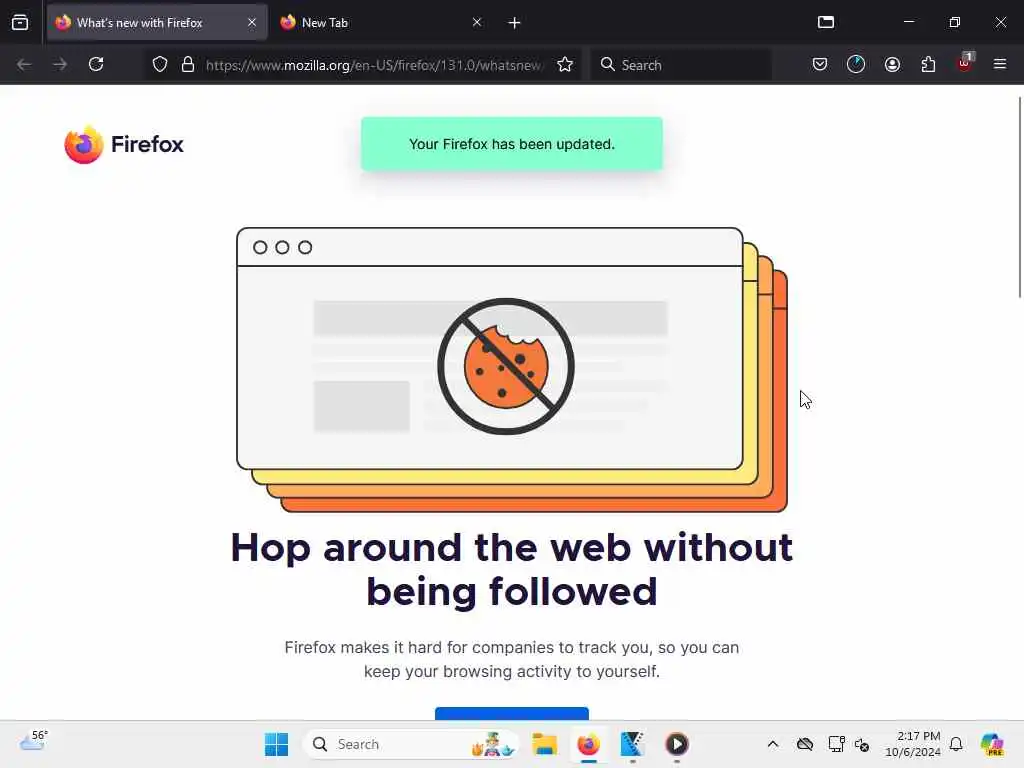Open the weather widget showing 56°
This screenshot has width=1024, height=768.
[33, 742]
